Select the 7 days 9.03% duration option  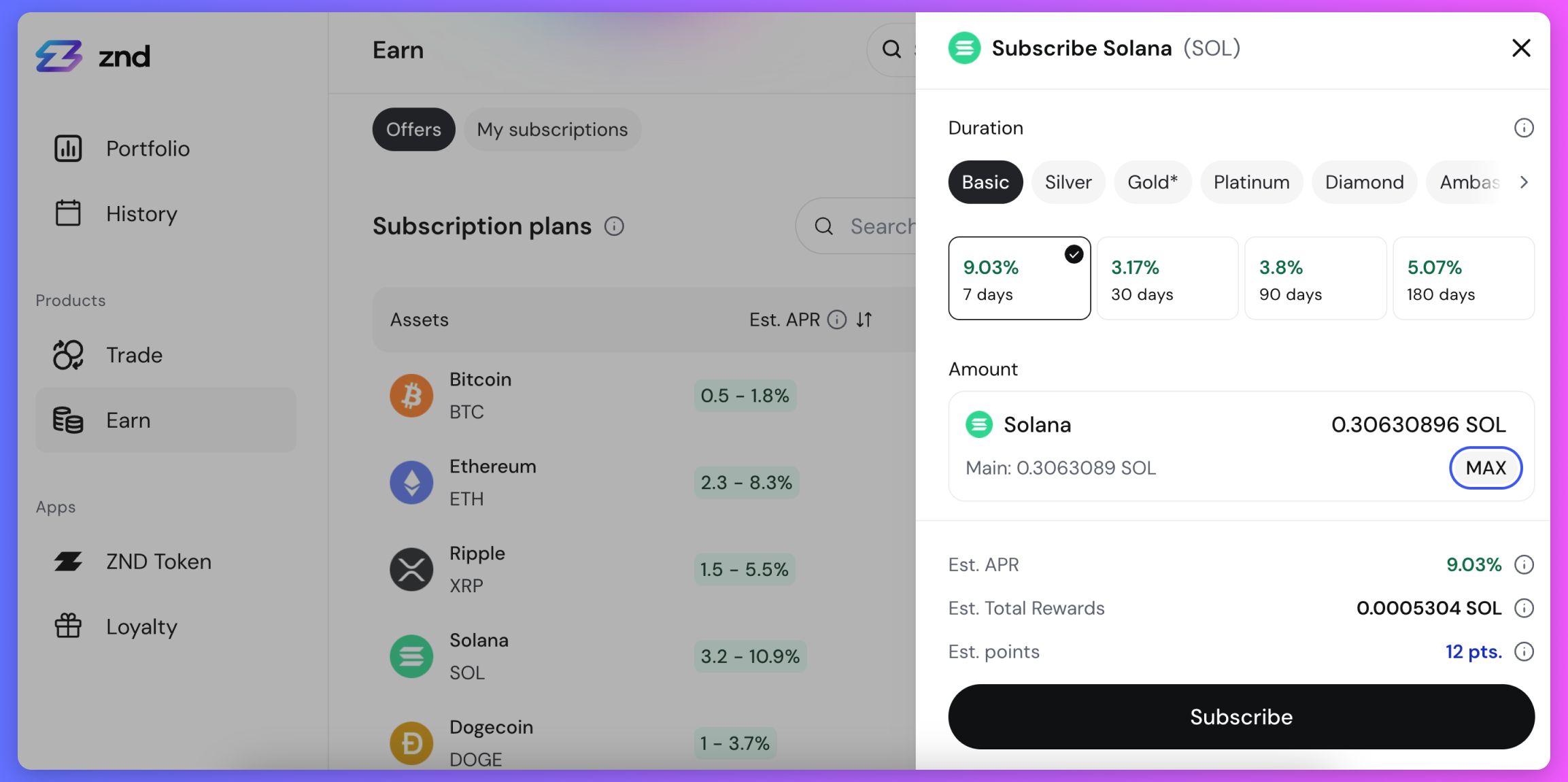pos(1019,279)
